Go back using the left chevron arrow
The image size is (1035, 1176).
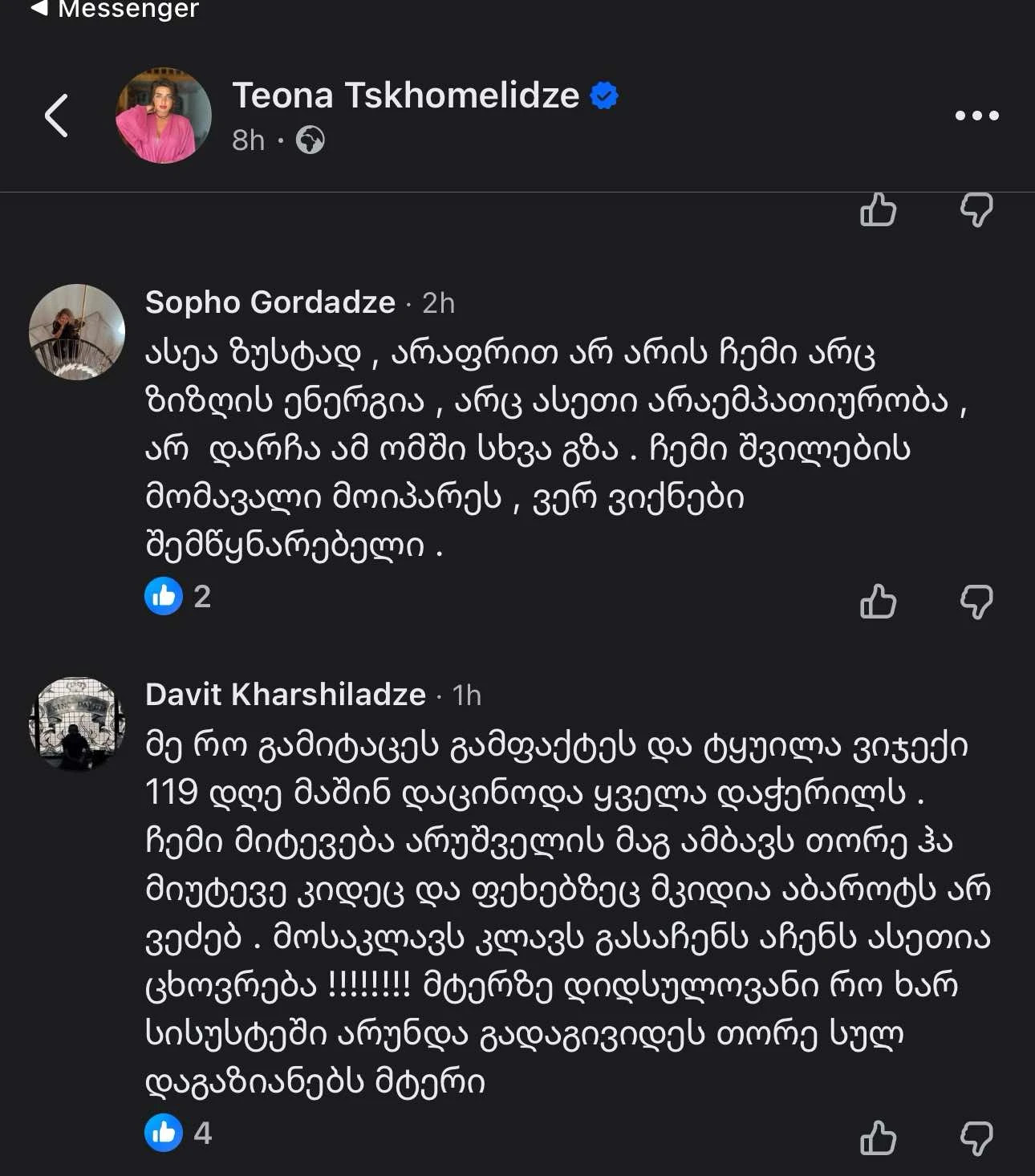[56, 116]
